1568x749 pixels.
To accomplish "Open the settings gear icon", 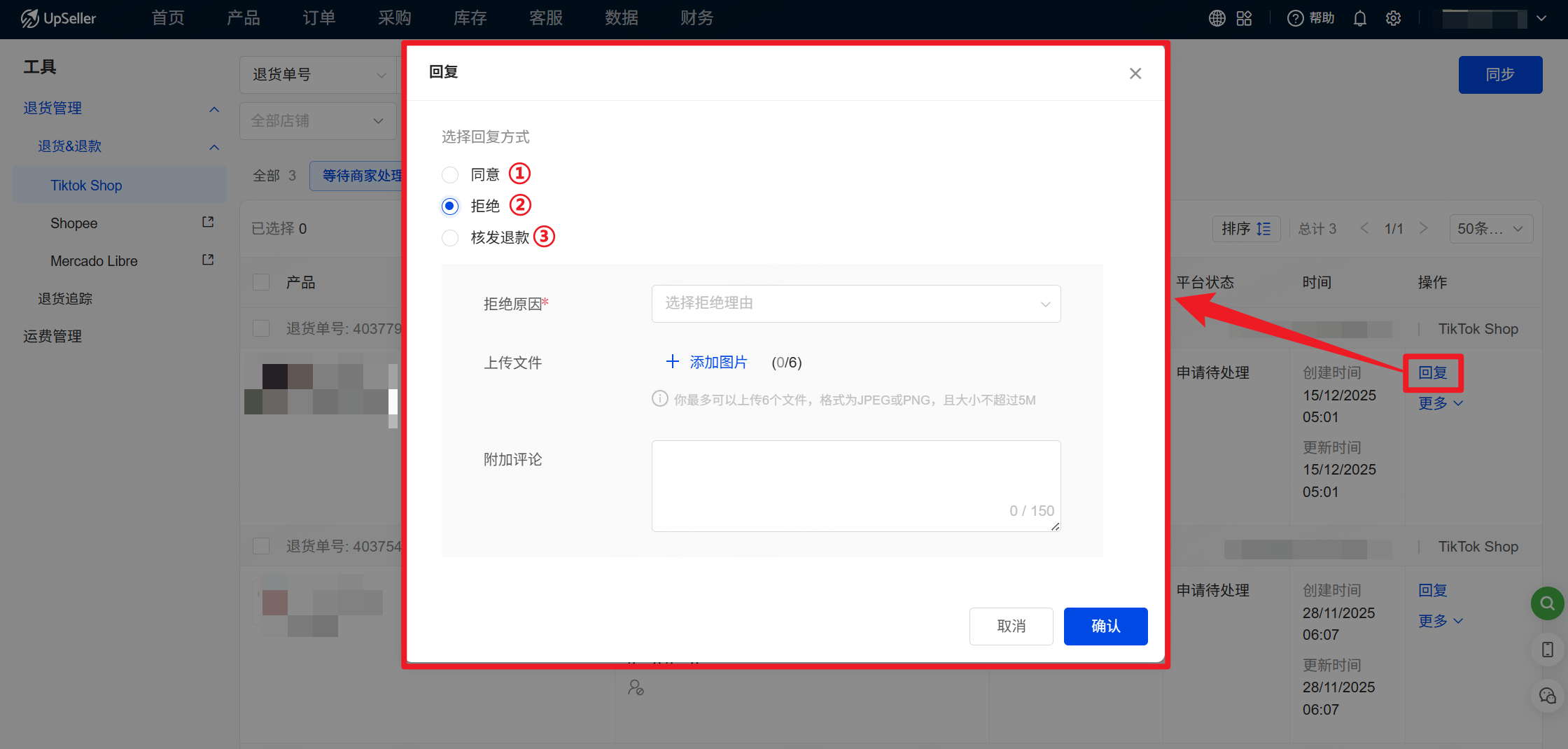I will tap(1393, 18).
